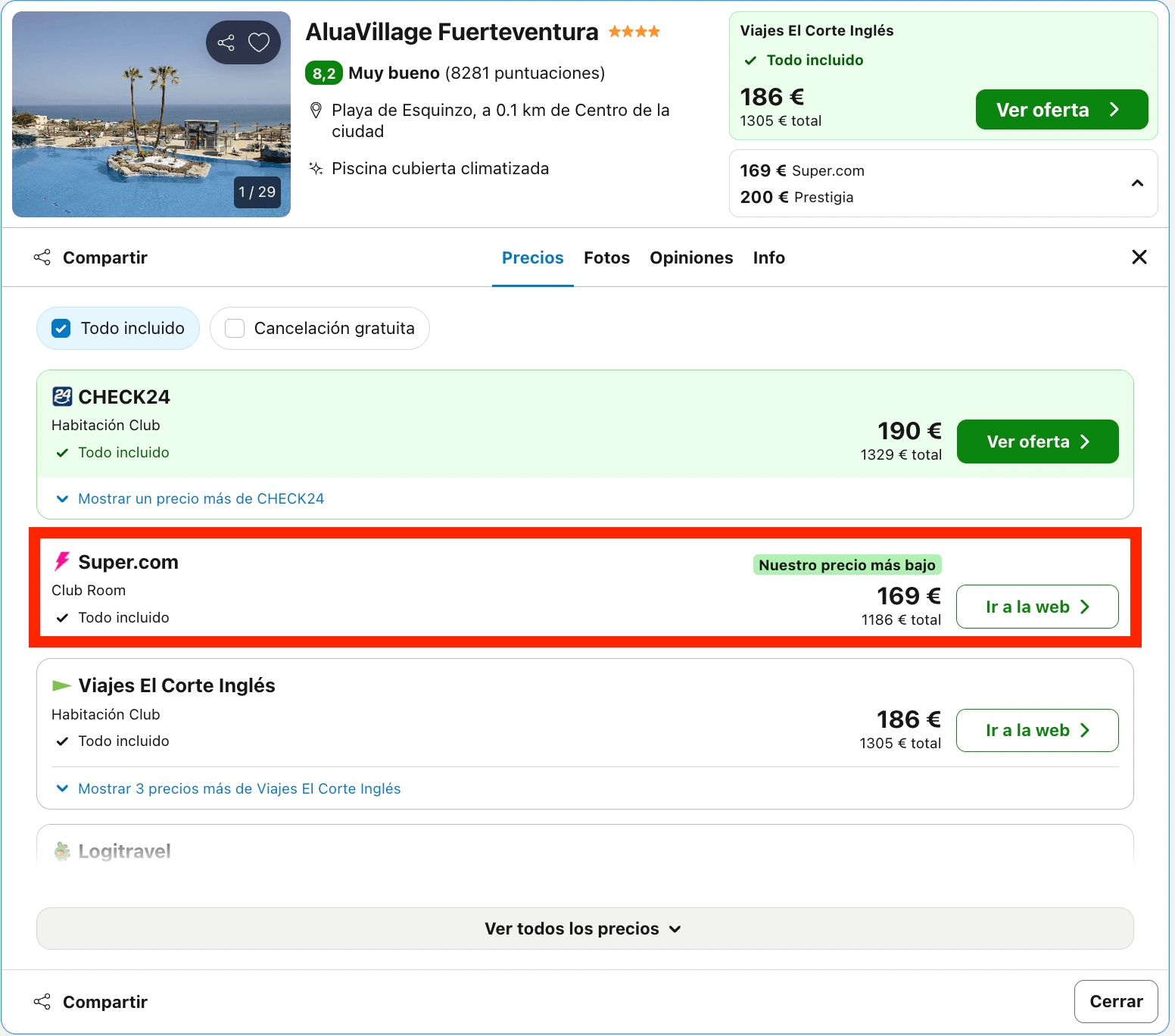Click the 8281 puntuaciones text
1175x1036 pixels.
[525, 73]
